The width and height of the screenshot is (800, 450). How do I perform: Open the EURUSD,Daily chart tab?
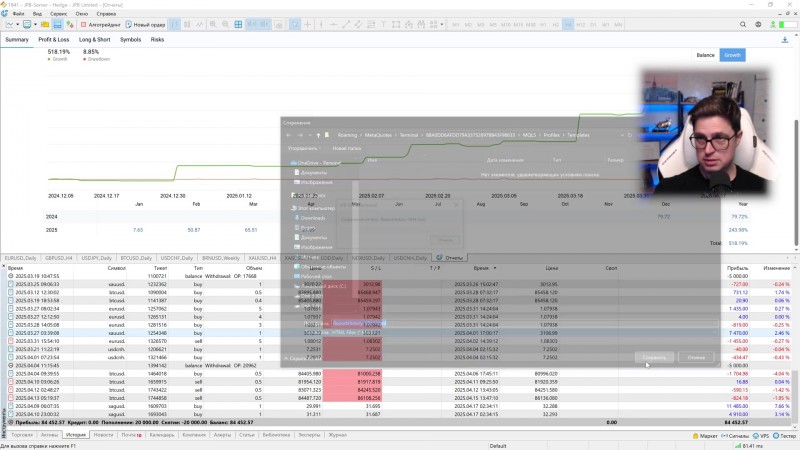(21, 258)
